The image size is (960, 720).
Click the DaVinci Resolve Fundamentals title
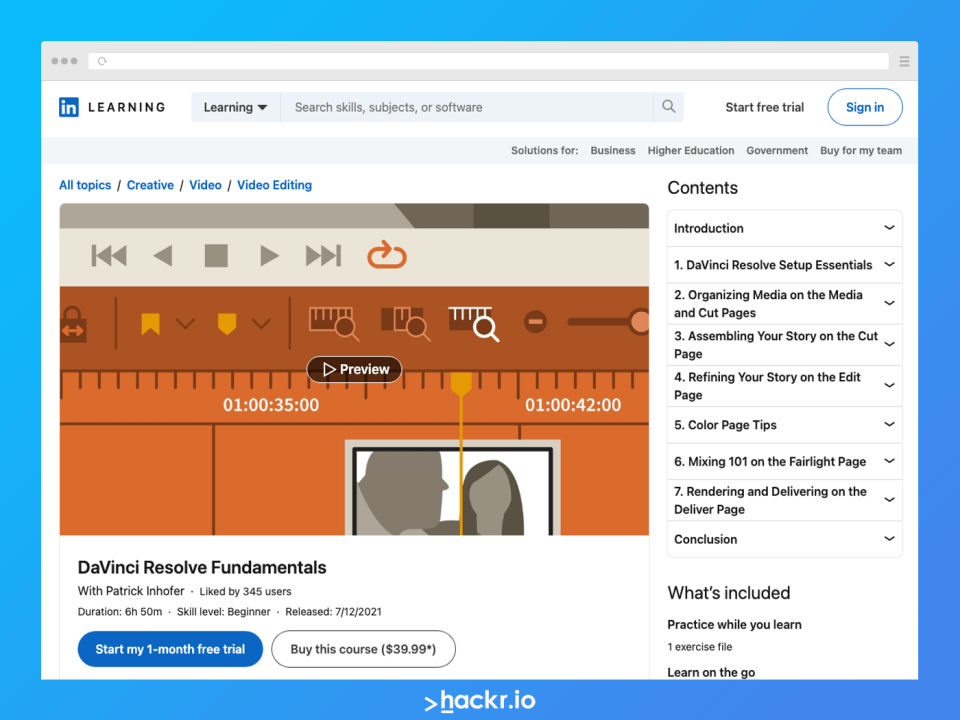pyautogui.click(x=202, y=568)
